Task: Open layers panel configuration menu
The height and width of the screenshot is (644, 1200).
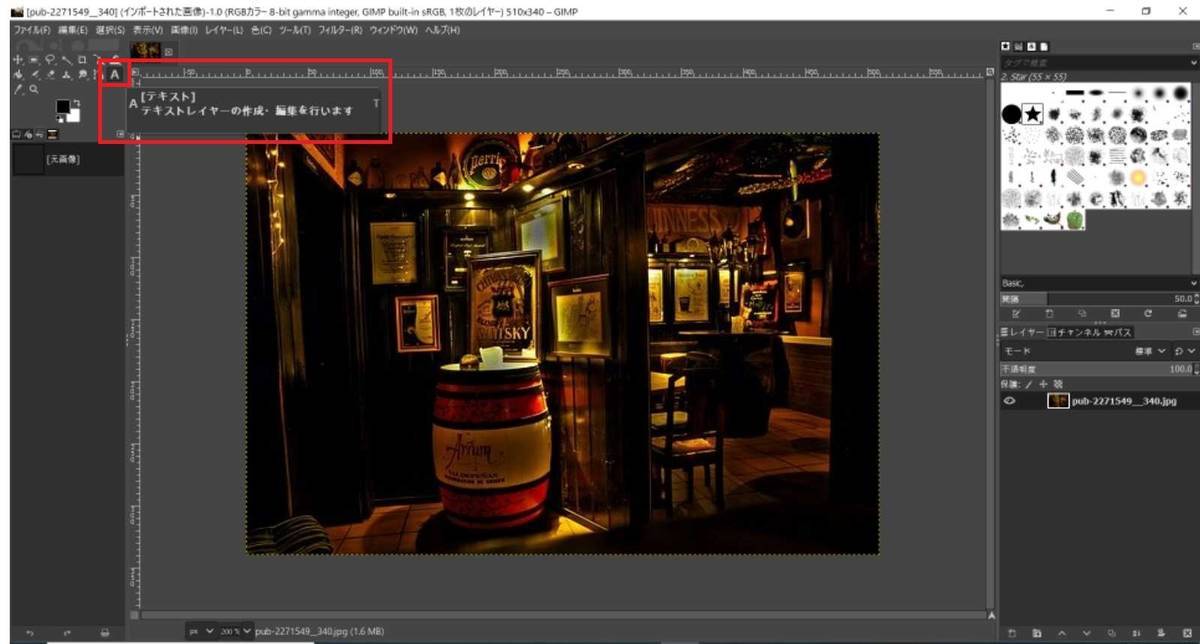Action: click(x=1196, y=332)
